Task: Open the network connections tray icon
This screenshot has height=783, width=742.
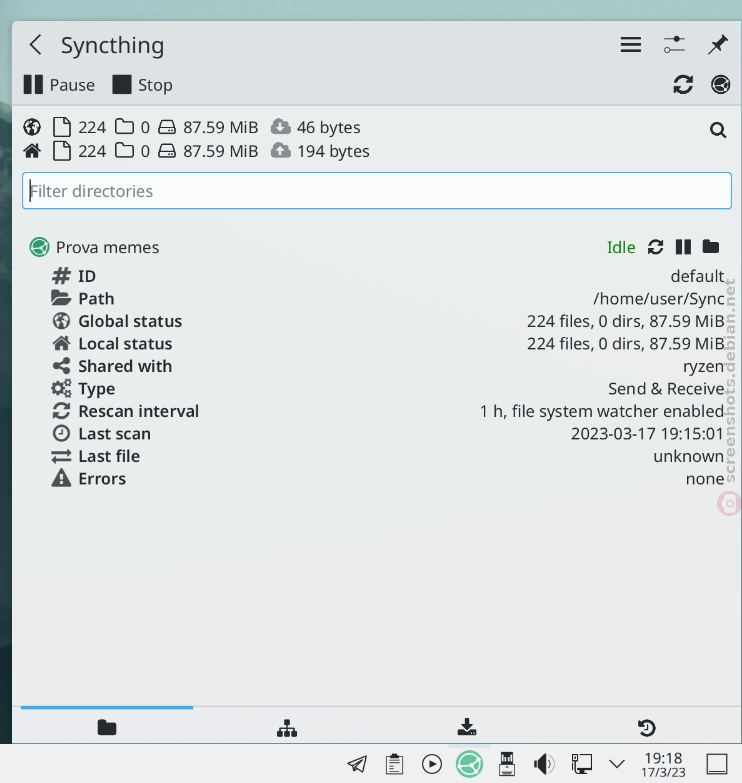Action: (581, 764)
